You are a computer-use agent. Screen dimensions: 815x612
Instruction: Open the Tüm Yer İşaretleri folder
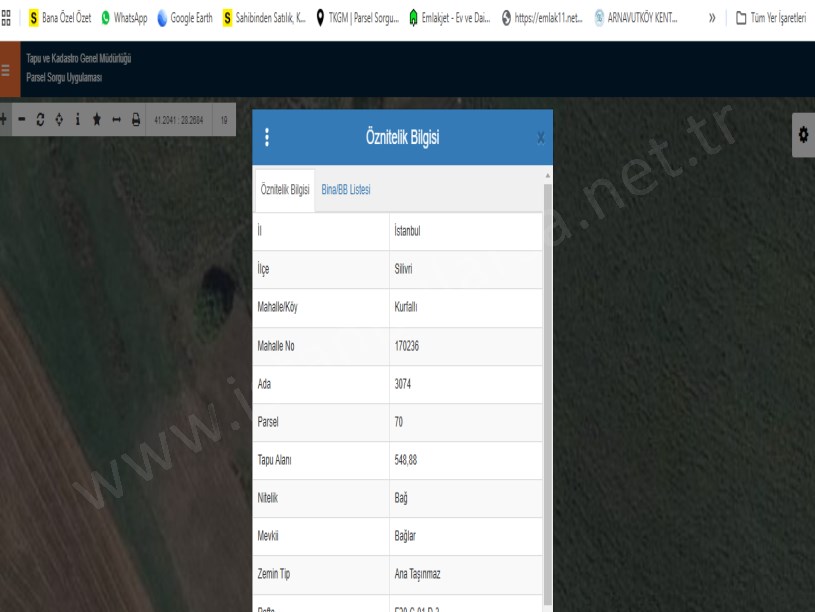click(771, 18)
